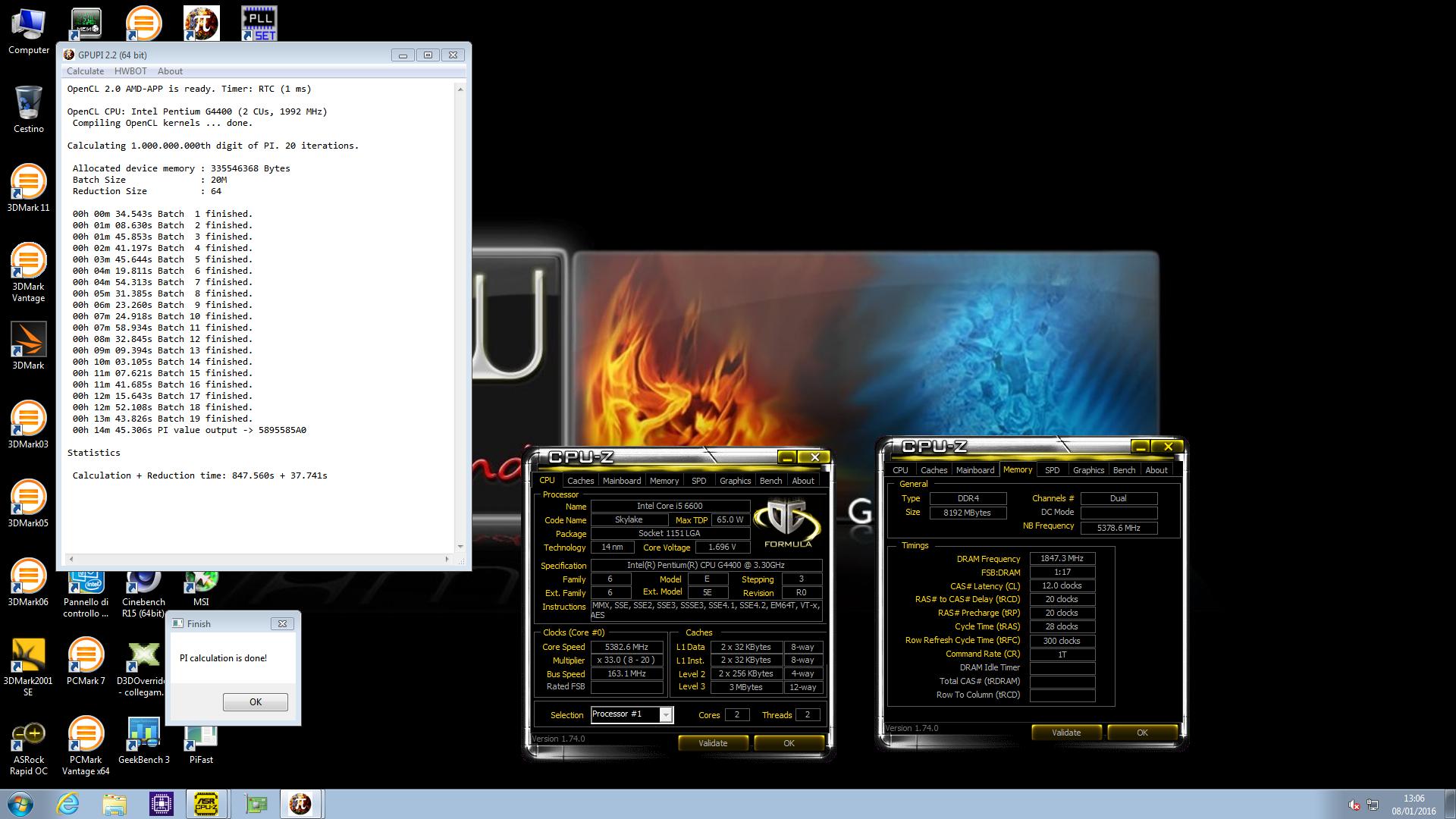This screenshot has height=819, width=1456.
Task: Open the PLL SET desktop icon
Action: click(x=259, y=23)
